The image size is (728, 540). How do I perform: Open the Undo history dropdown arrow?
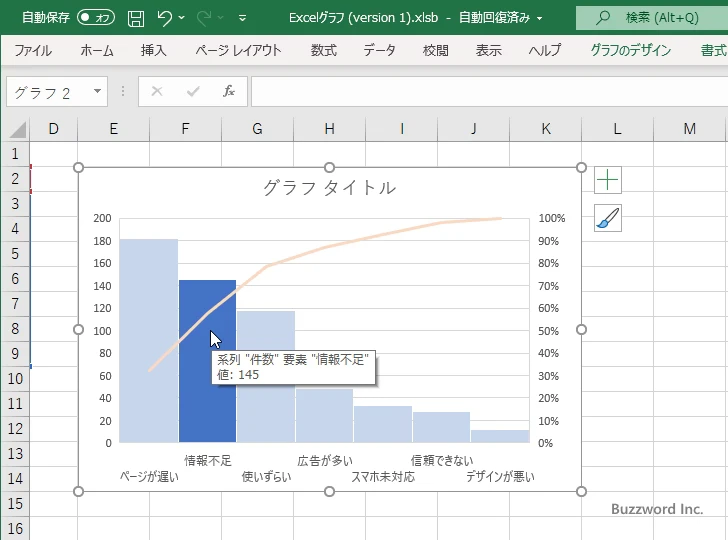pyautogui.click(x=182, y=18)
